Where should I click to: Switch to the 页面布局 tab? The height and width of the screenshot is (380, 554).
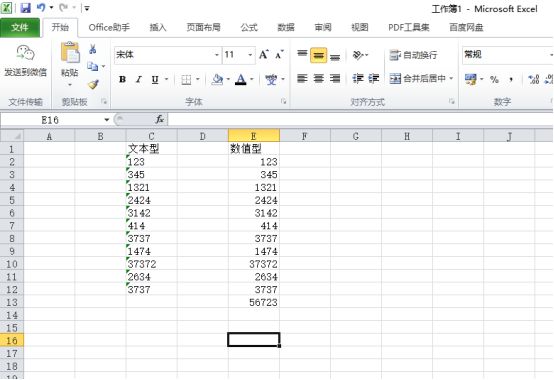tap(204, 28)
